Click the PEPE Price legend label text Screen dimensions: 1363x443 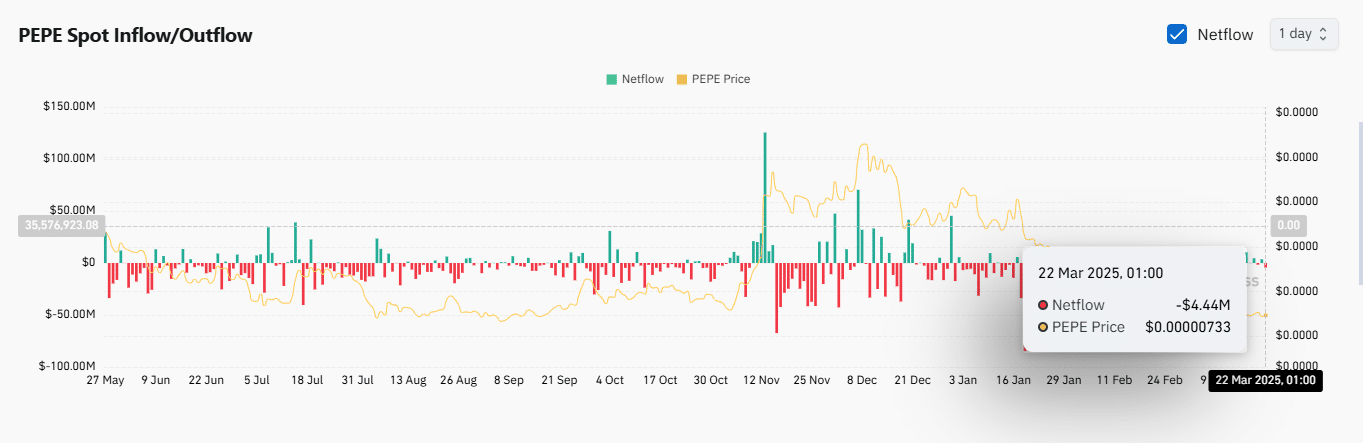coord(720,79)
